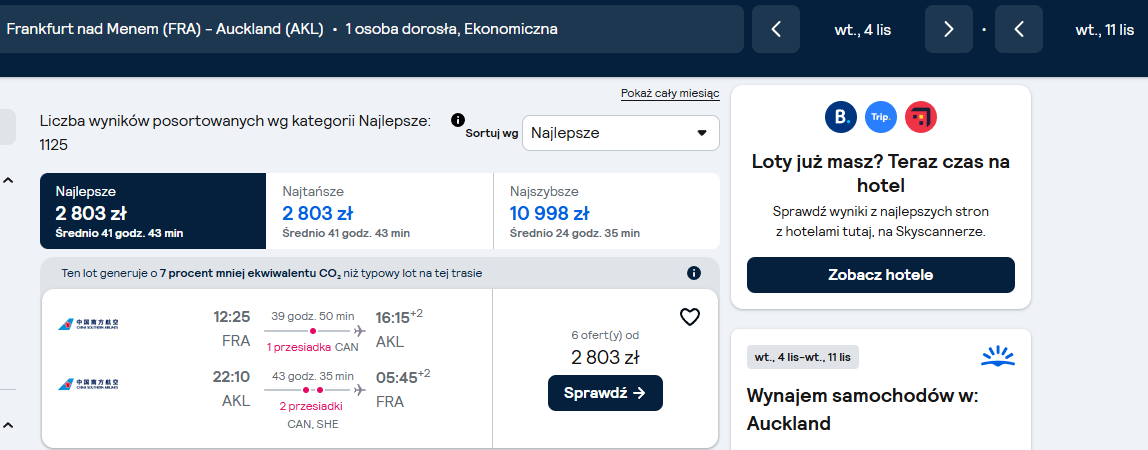This screenshot has height=450, width=1148.
Task: Click return duration 43 godz. 35 min
Action: coord(313,376)
